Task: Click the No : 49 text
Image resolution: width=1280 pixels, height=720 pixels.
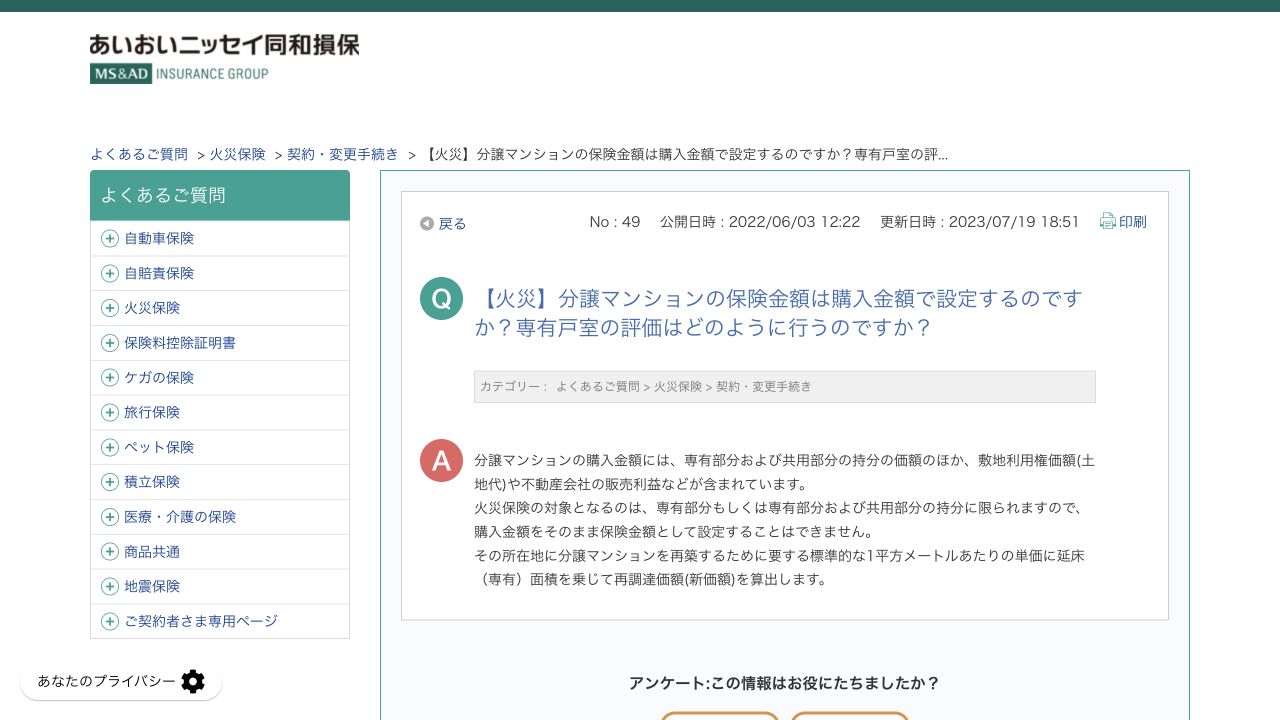Action: pos(615,222)
